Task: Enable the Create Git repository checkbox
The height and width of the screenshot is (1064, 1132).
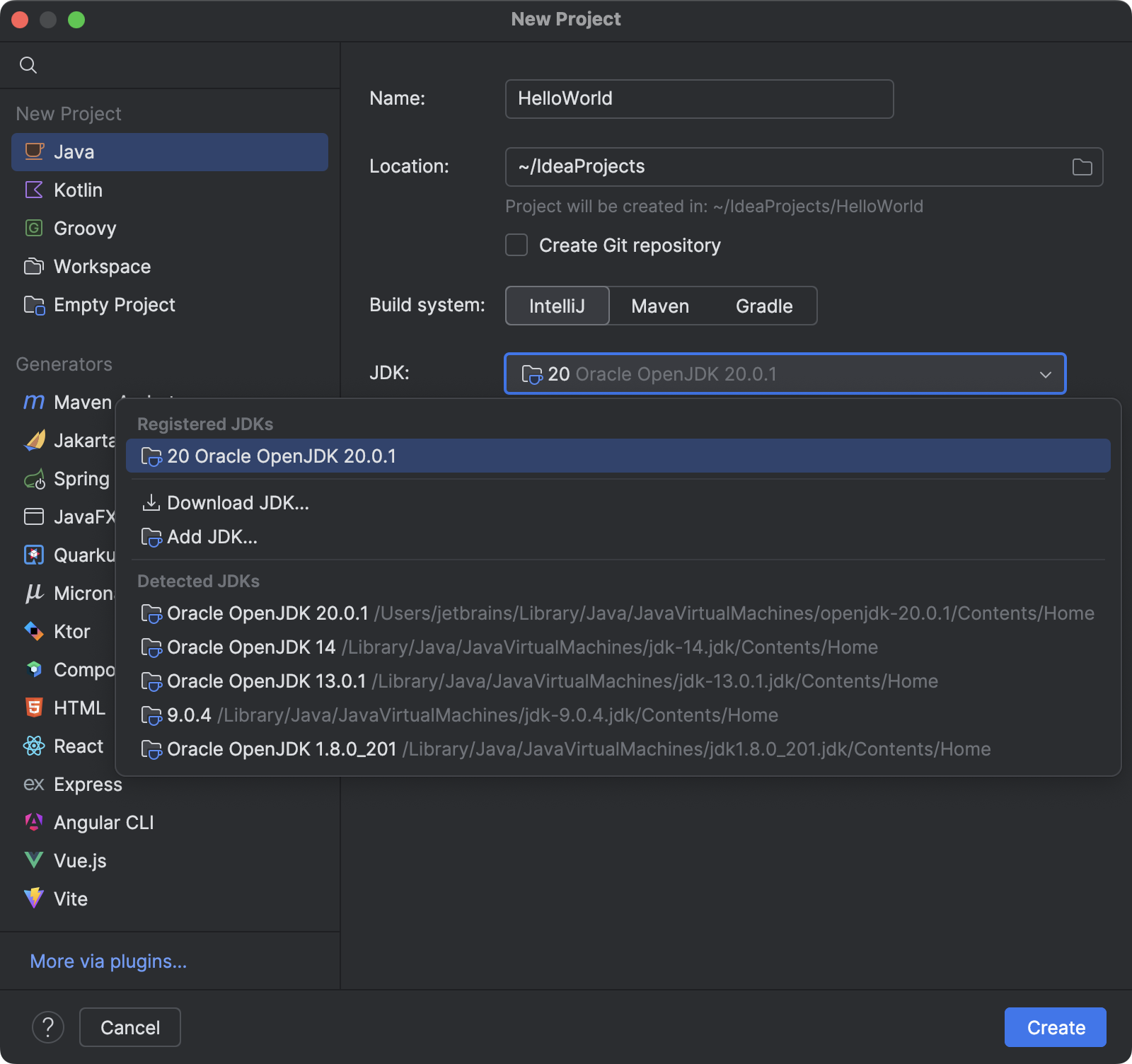Action: coord(516,245)
